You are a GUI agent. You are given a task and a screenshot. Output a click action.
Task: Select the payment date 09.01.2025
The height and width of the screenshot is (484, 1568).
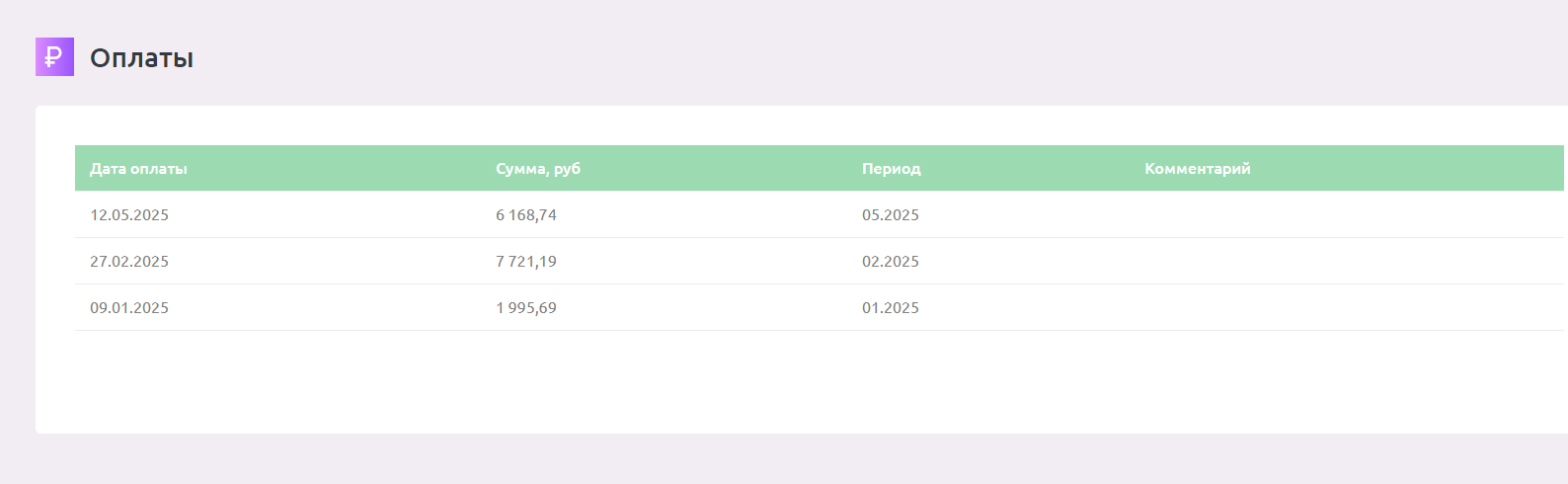coord(129,308)
